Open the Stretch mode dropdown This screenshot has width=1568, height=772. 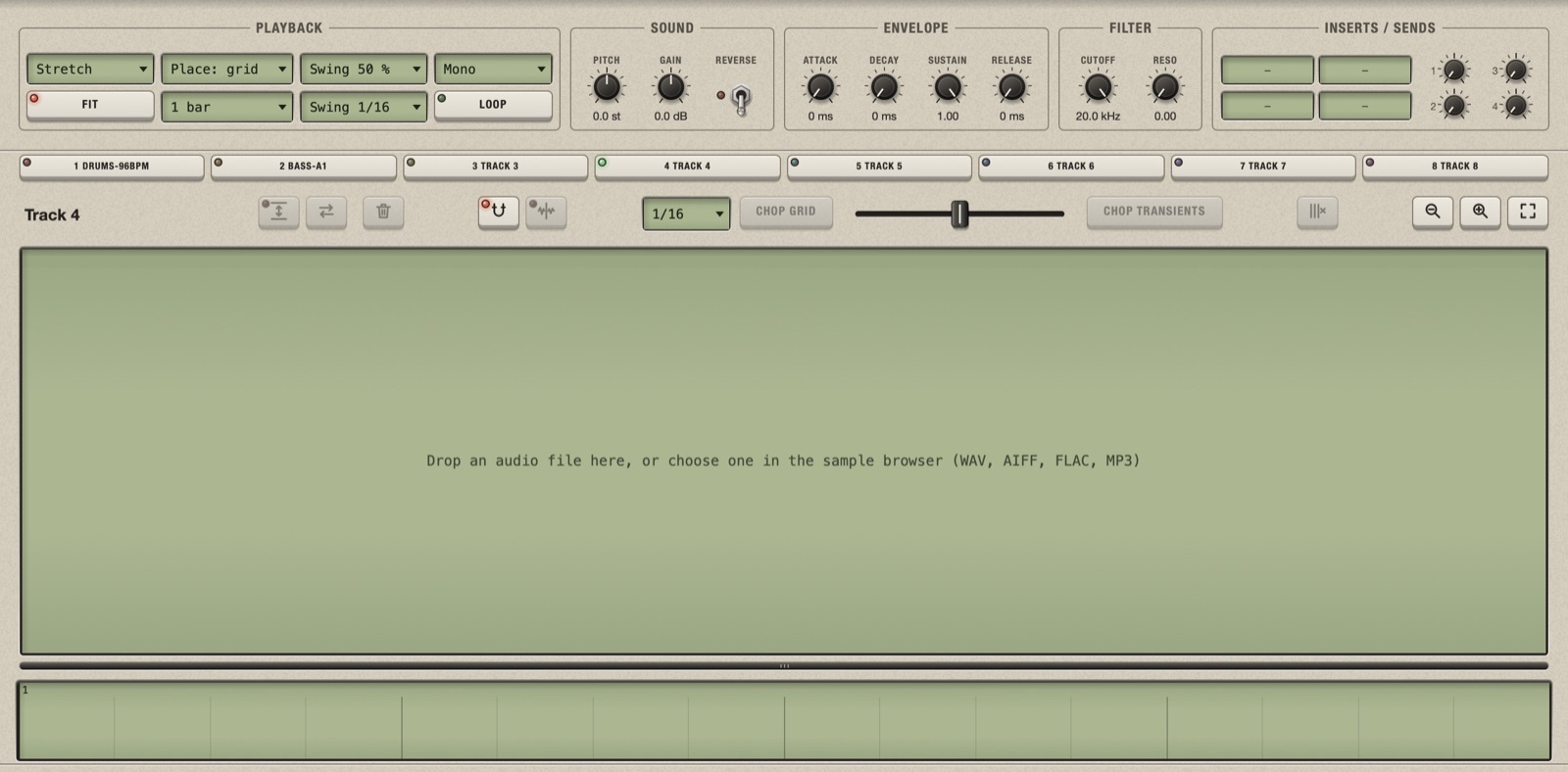click(x=90, y=69)
